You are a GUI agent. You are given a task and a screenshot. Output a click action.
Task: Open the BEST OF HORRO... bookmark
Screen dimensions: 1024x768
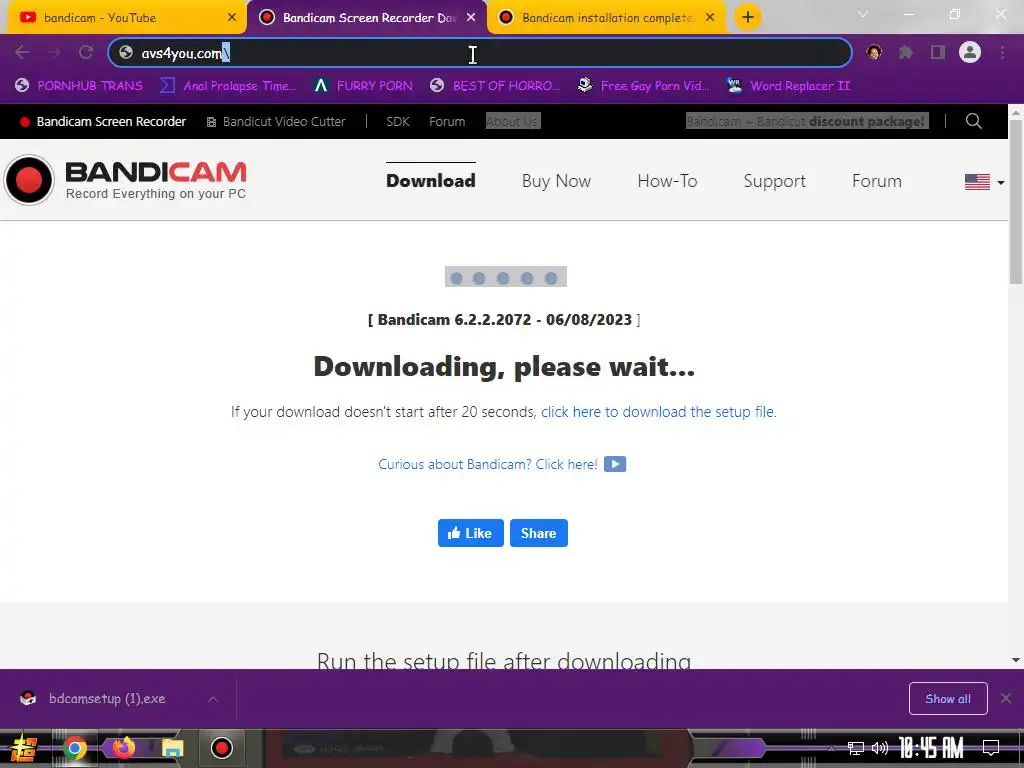[495, 86]
